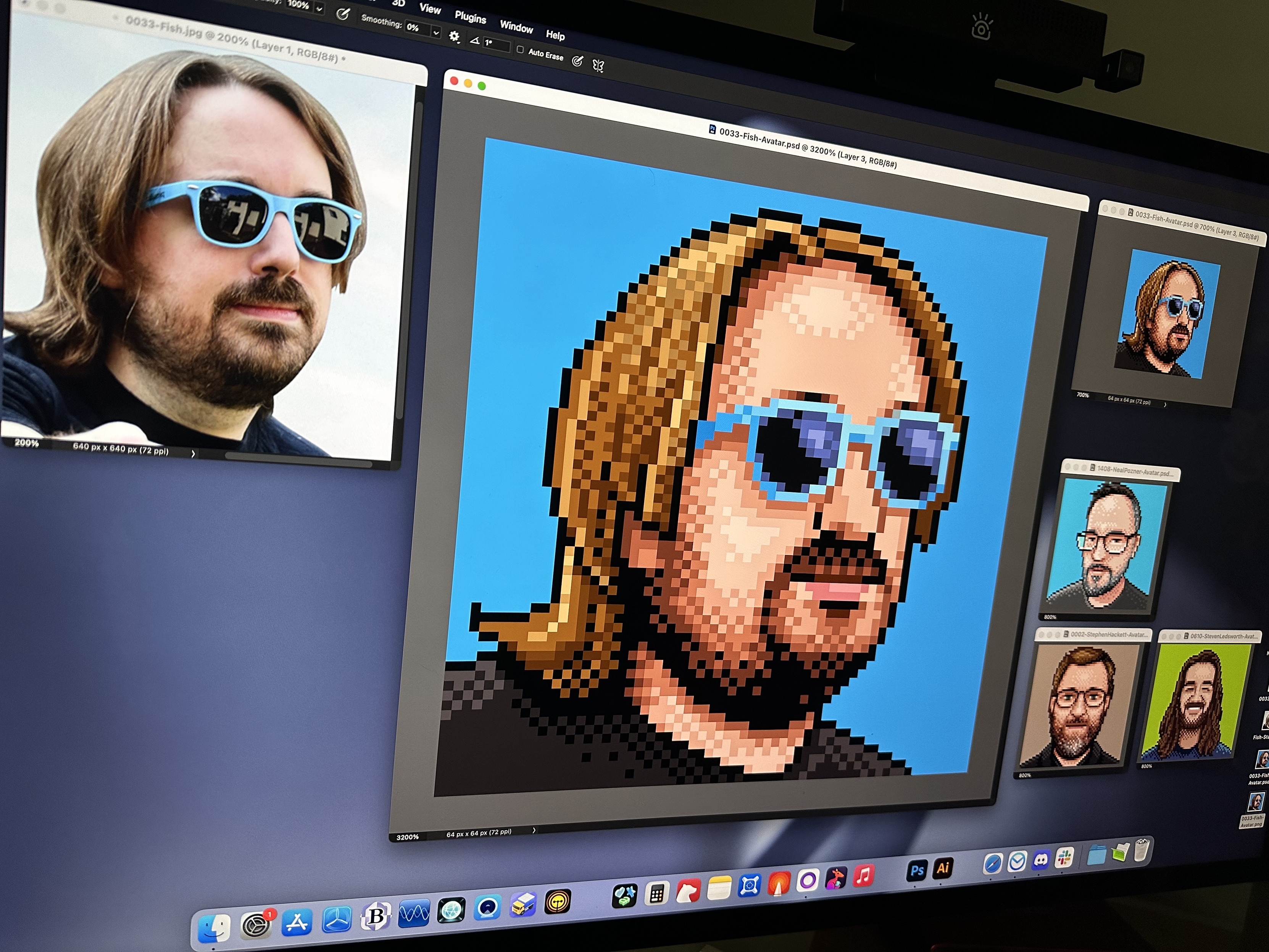1269x952 pixels.
Task: Open System Settings with badge
Action: pyautogui.click(x=255, y=925)
